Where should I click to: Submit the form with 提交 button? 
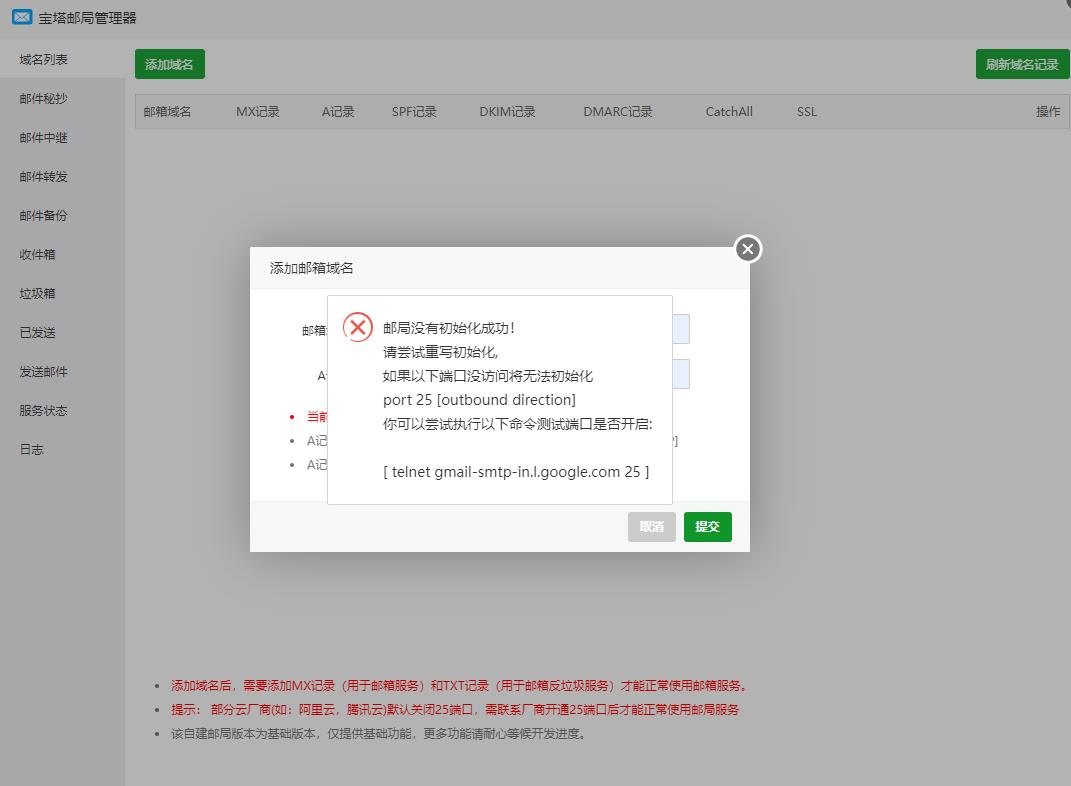(708, 527)
